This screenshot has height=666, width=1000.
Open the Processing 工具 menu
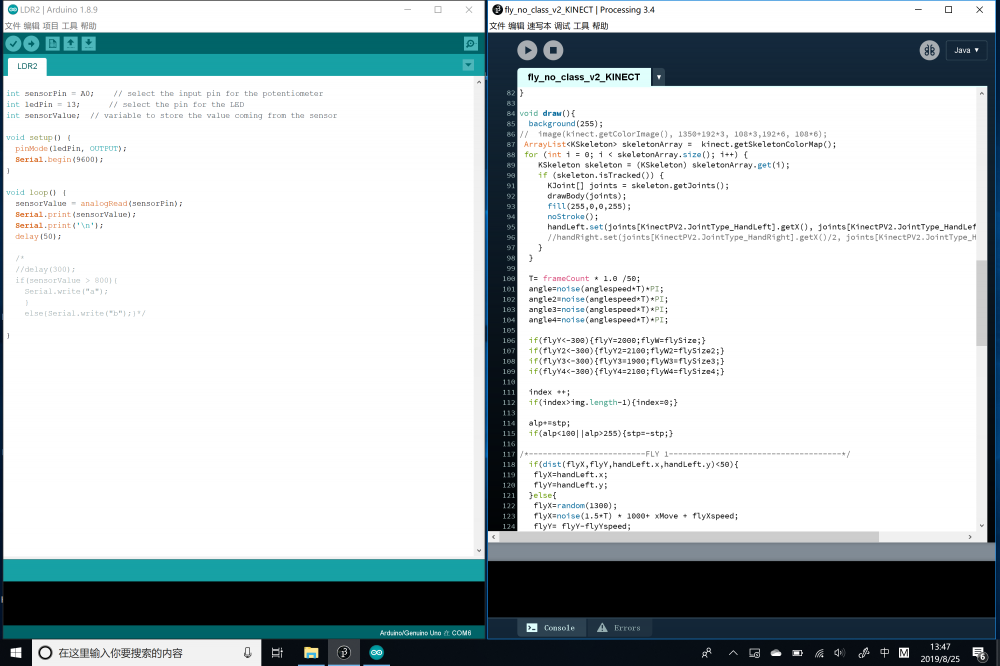click(x=581, y=26)
